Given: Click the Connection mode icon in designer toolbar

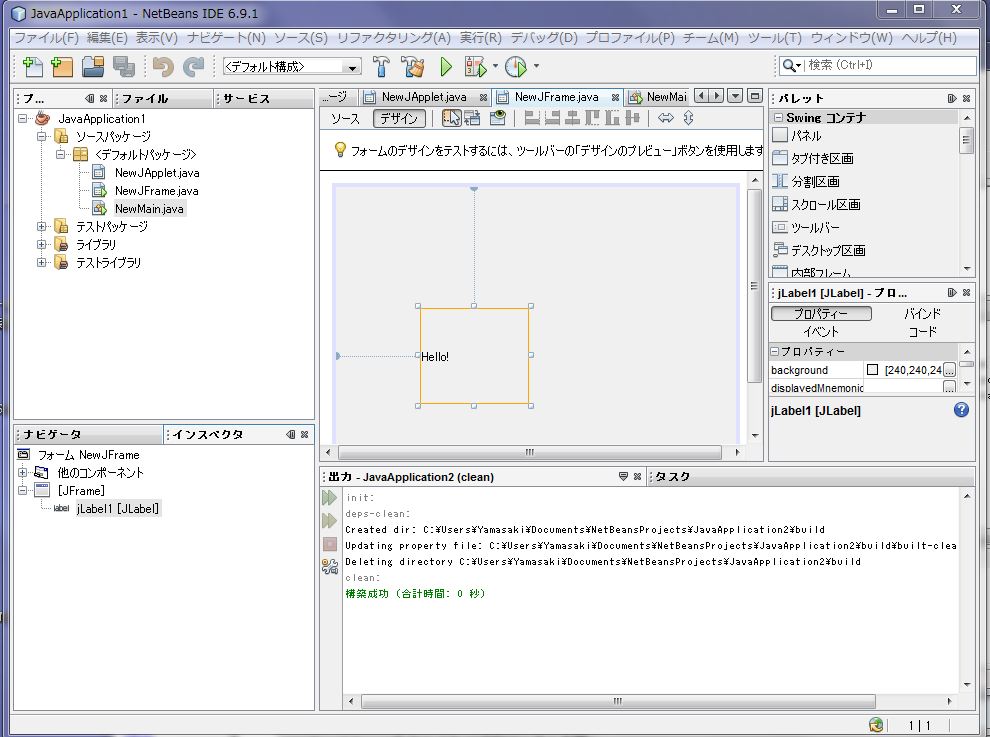Looking at the screenshot, I should (473, 118).
